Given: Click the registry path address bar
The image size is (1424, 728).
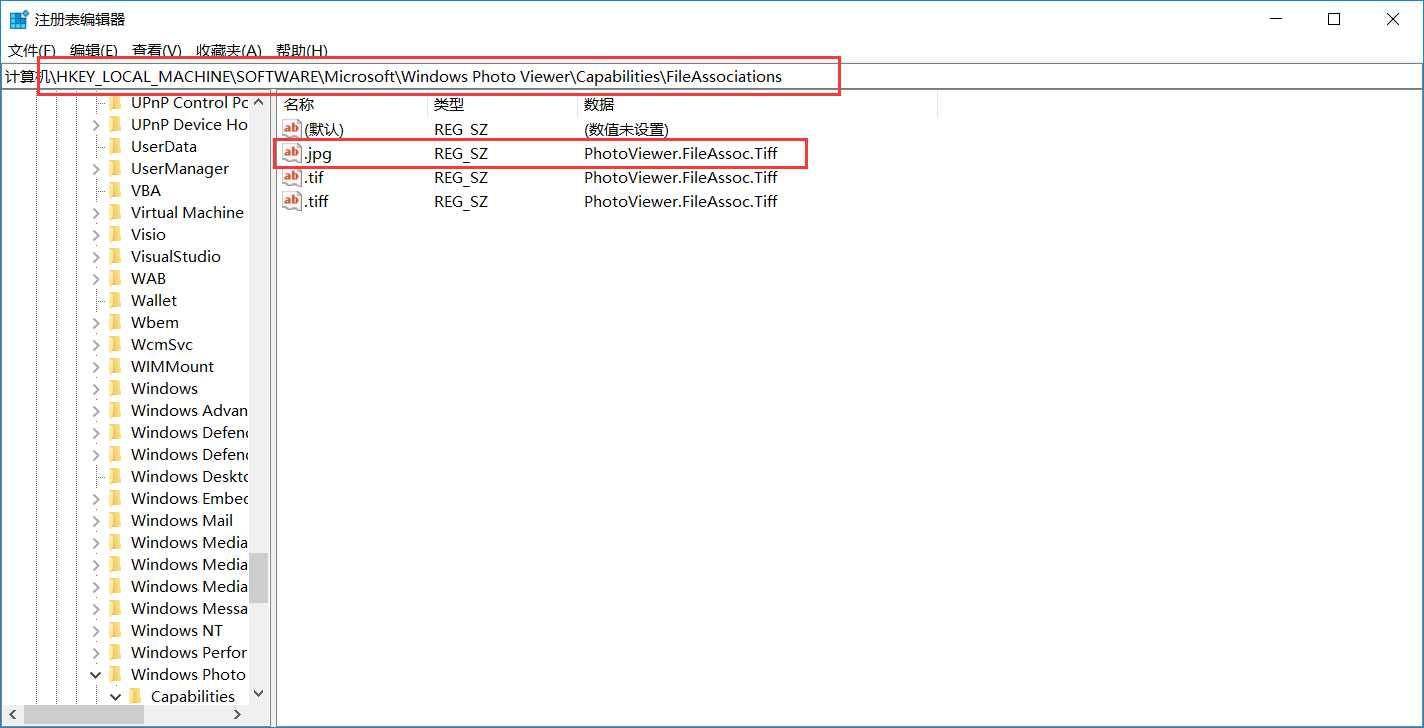Looking at the screenshot, I should point(711,76).
